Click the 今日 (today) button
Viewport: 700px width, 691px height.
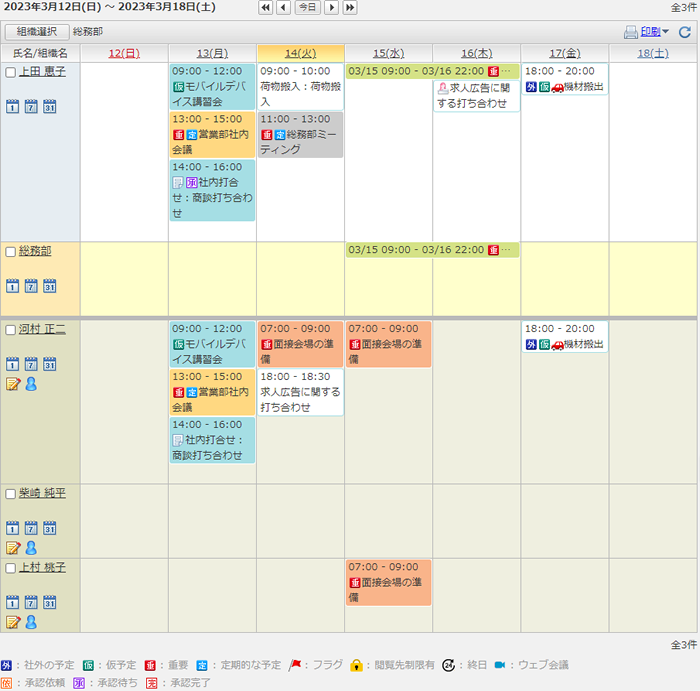click(x=307, y=7)
